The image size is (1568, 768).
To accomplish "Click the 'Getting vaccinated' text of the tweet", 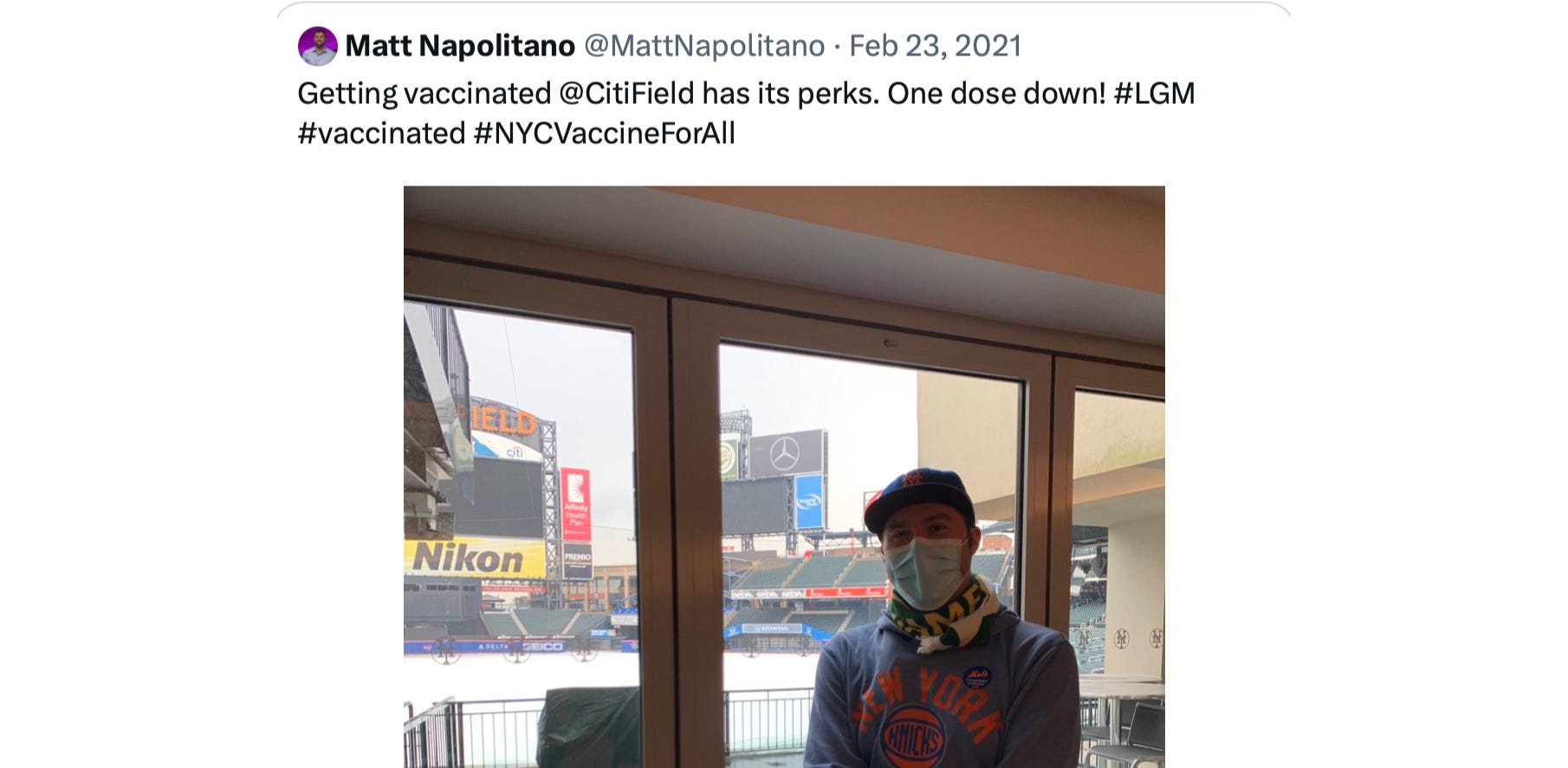I will point(424,93).
